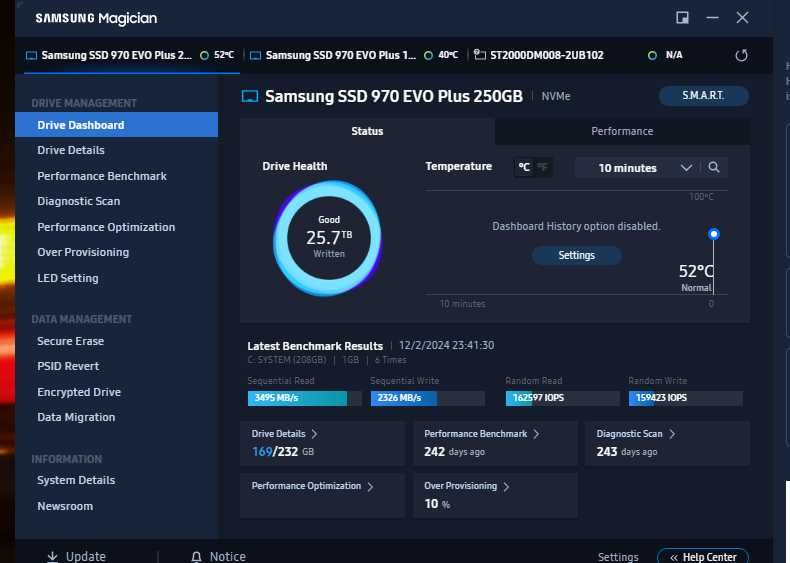Screen dimensions: 790x563
Task: Switch temperature unit to Fahrenheit
Action: 543,167
